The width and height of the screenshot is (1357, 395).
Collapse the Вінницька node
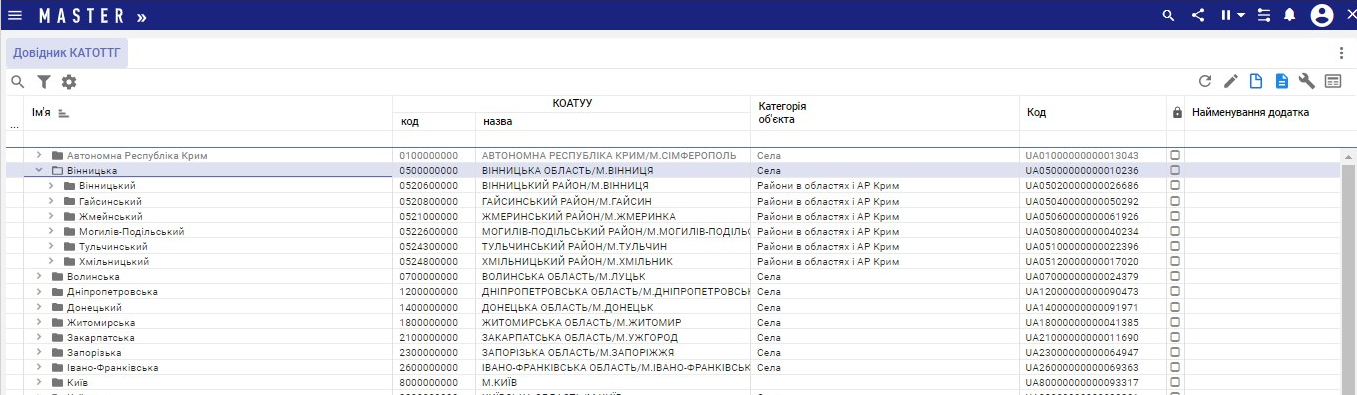coord(39,171)
